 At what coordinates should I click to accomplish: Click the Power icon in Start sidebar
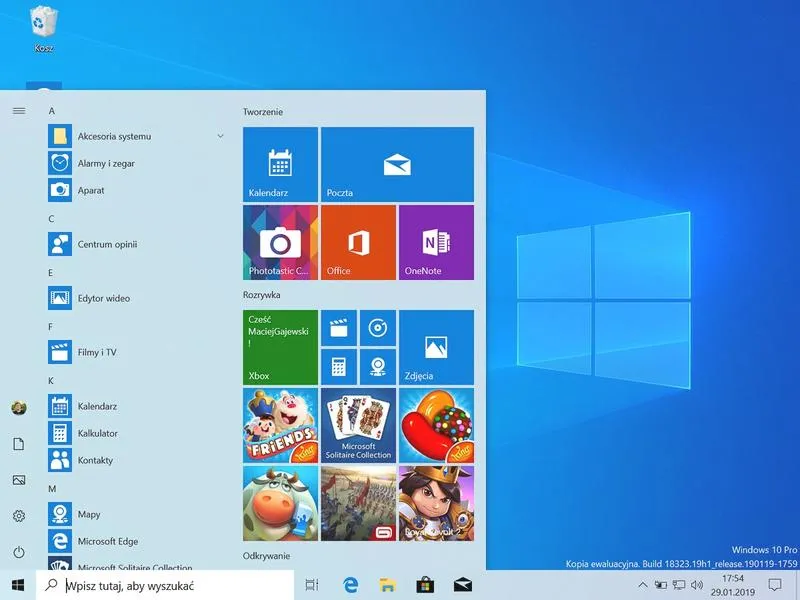[19, 552]
